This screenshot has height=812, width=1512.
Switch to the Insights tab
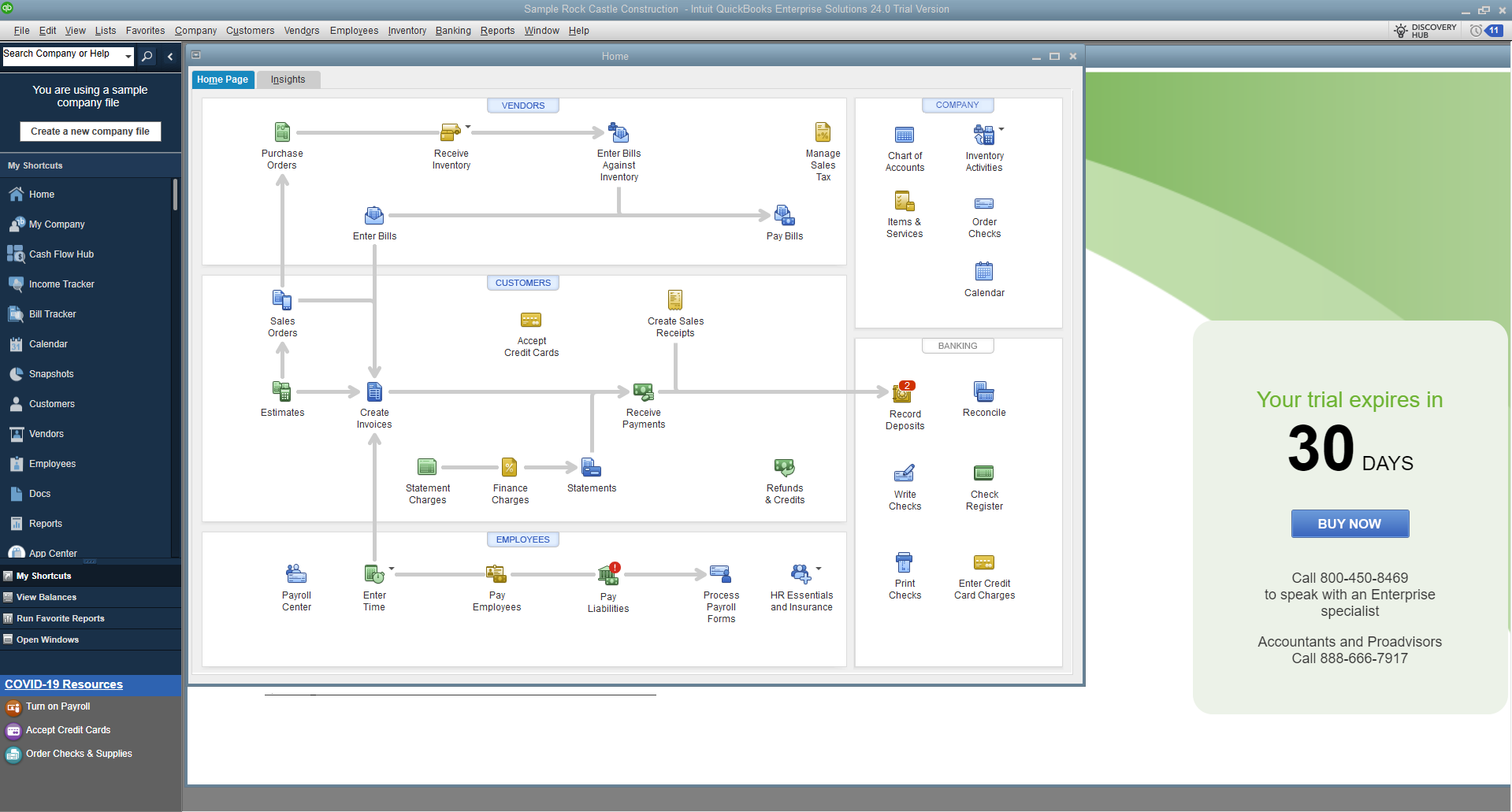[x=288, y=79]
